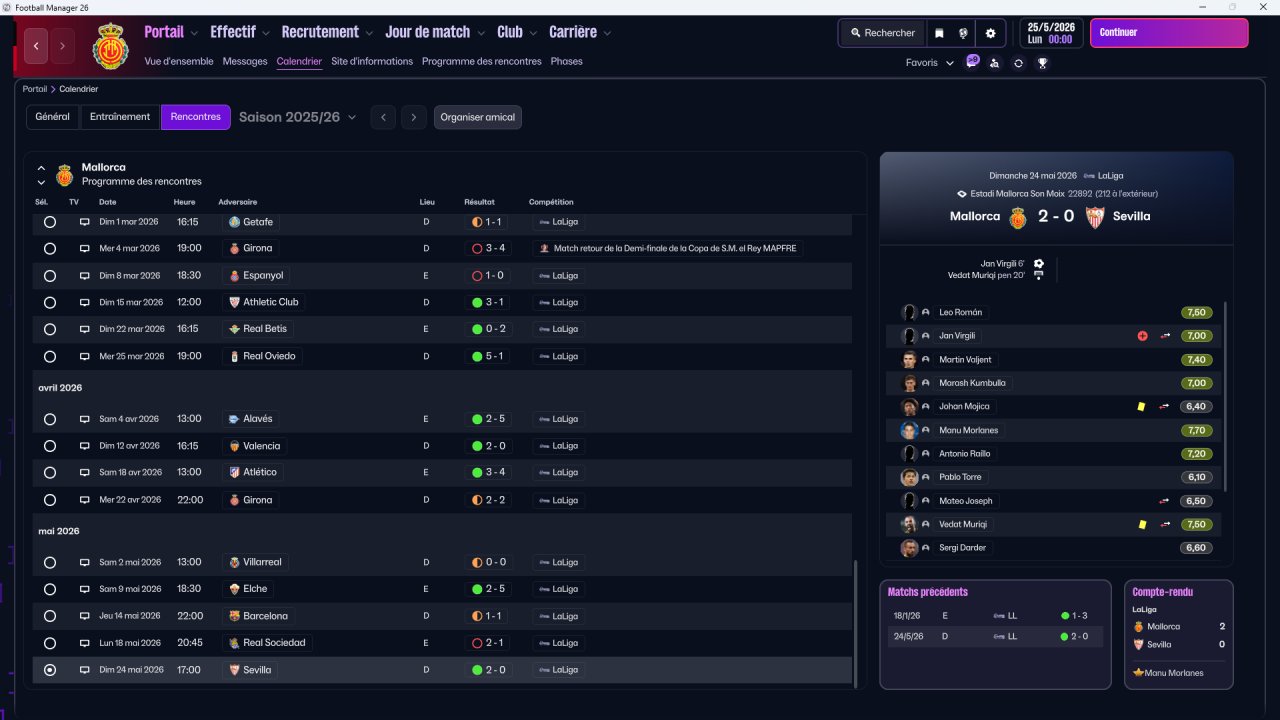This screenshot has height=720, width=1280.
Task: Click the TV icon on the Getafe row
Action: tap(85, 222)
